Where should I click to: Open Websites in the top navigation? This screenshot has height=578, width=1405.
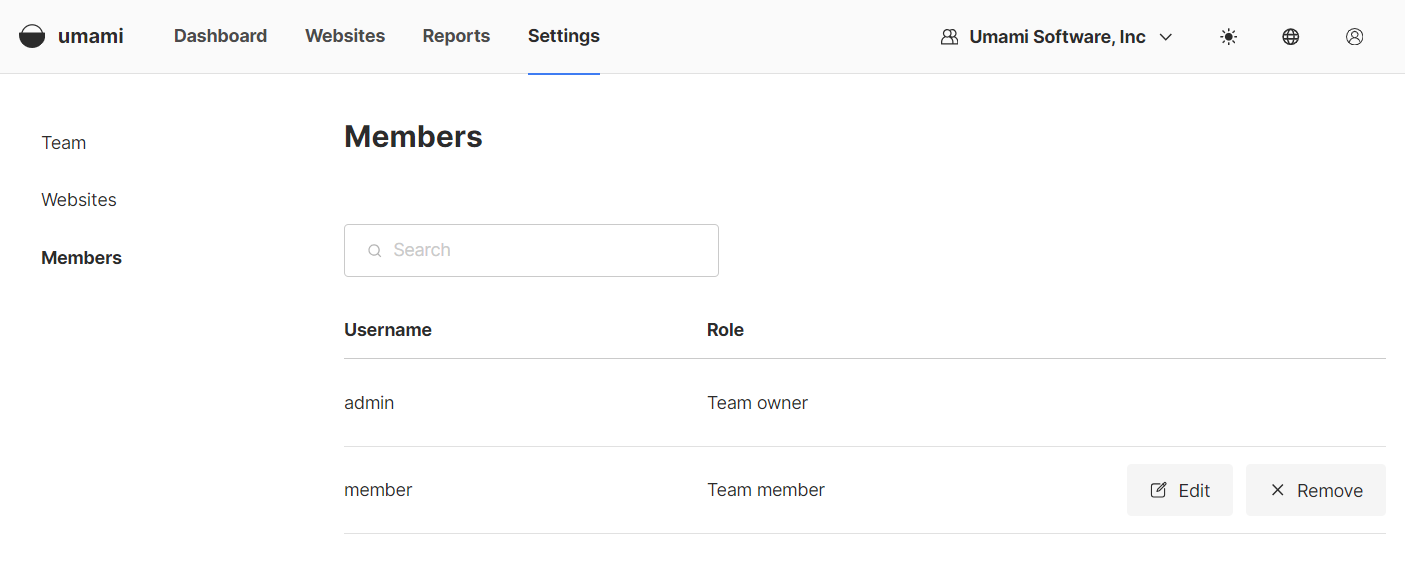tap(345, 36)
